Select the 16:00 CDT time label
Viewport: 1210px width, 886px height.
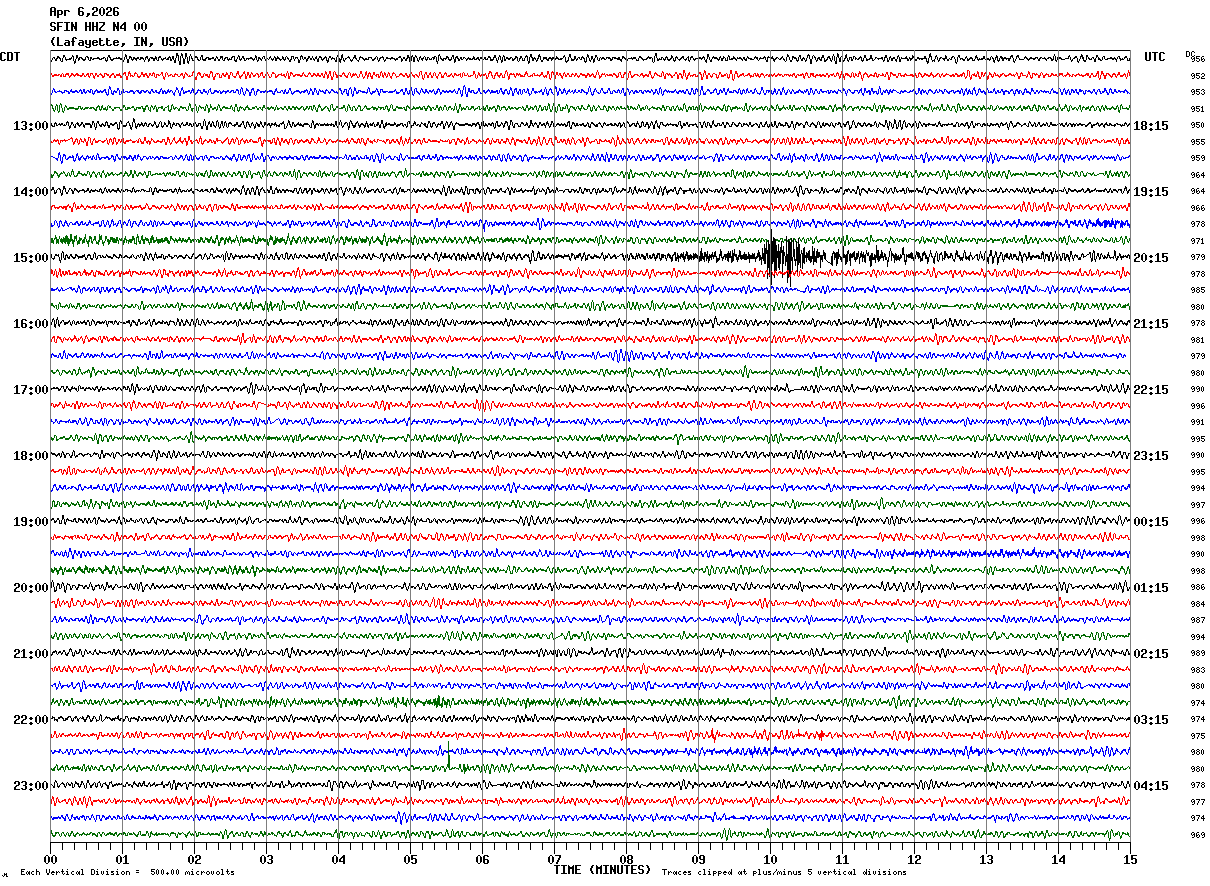[x=30, y=324]
